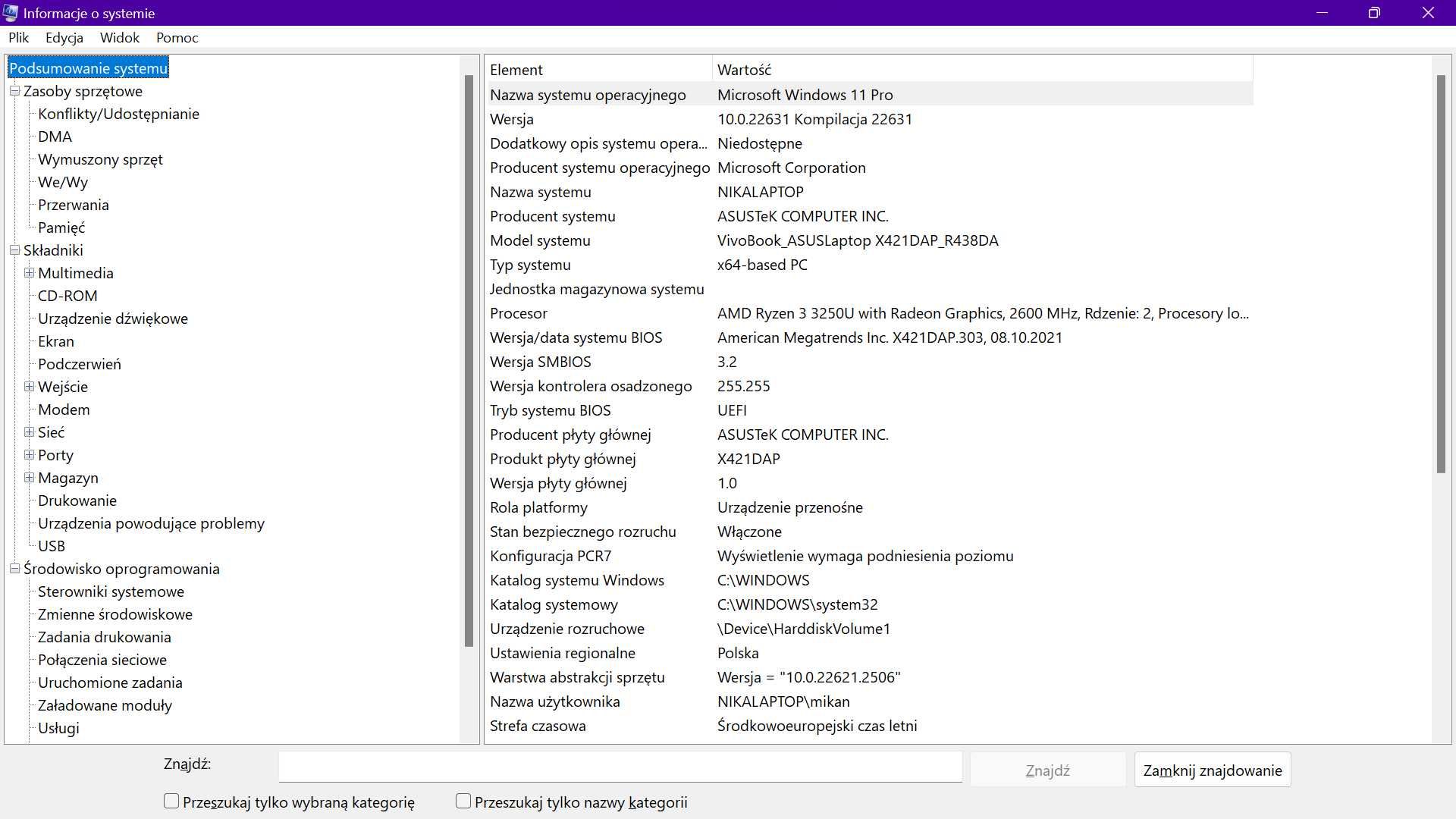Select the Przerwania tree item
The width and height of the screenshot is (1456, 819).
pyautogui.click(x=74, y=205)
